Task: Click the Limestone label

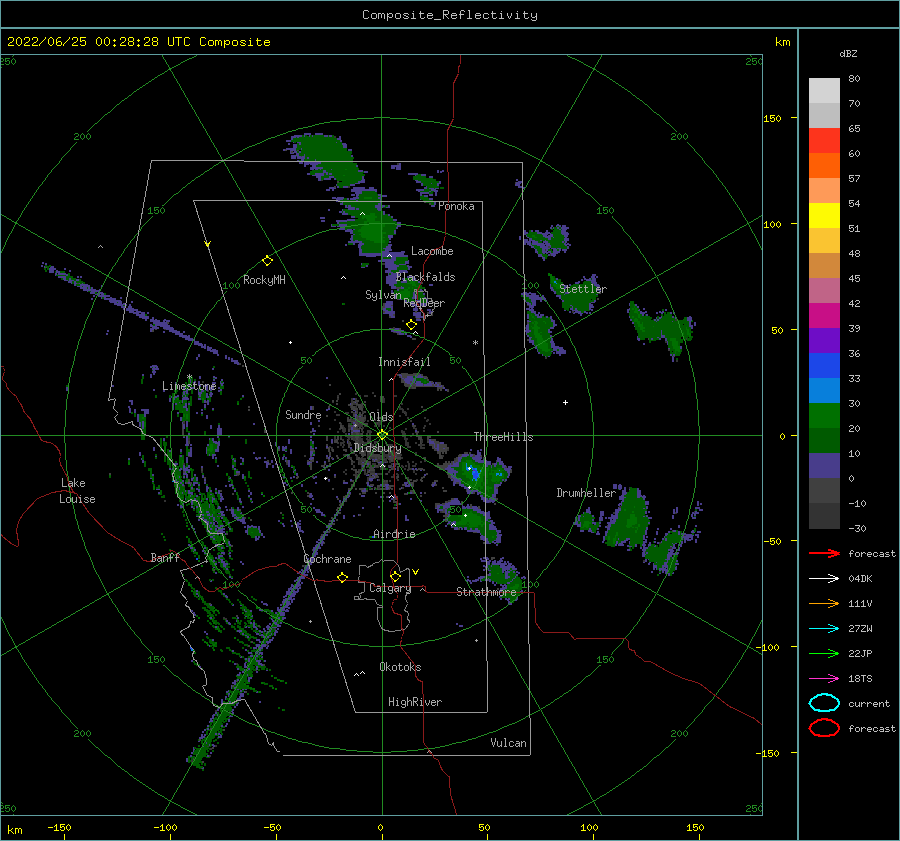Action: (x=189, y=386)
